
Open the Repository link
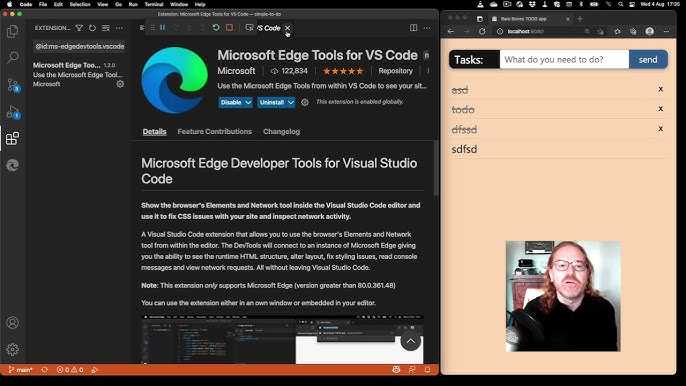[x=396, y=71]
